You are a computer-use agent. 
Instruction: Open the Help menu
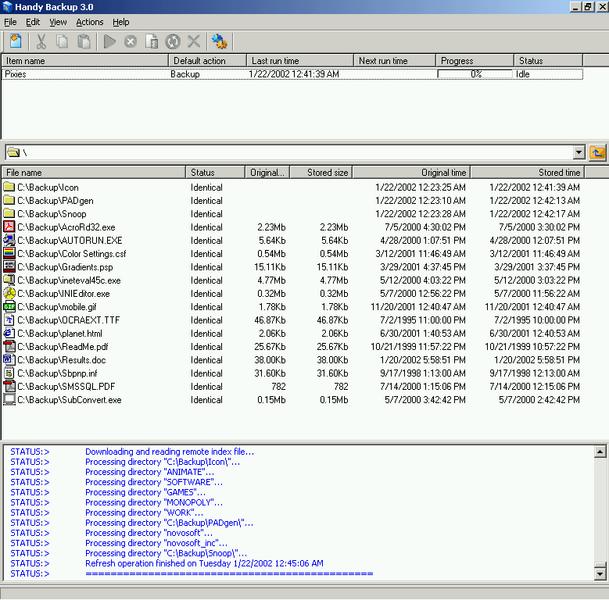[x=121, y=22]
